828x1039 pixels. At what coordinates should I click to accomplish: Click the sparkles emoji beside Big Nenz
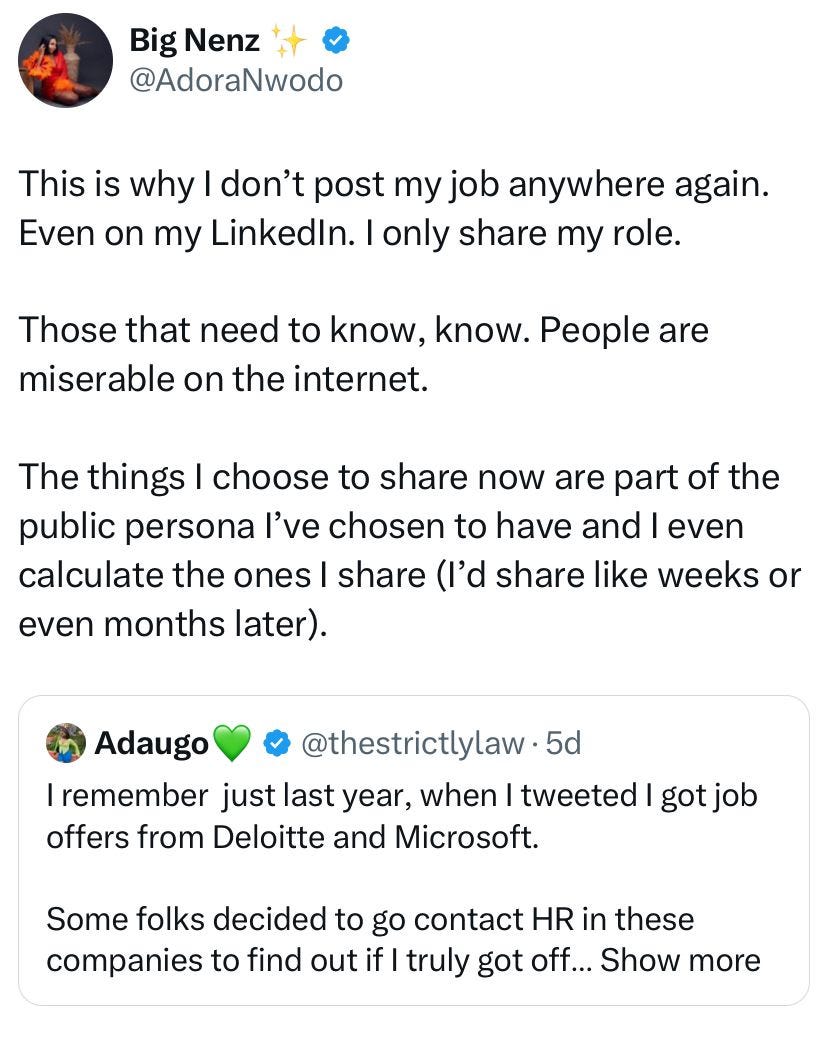click(x=291, y=41)
